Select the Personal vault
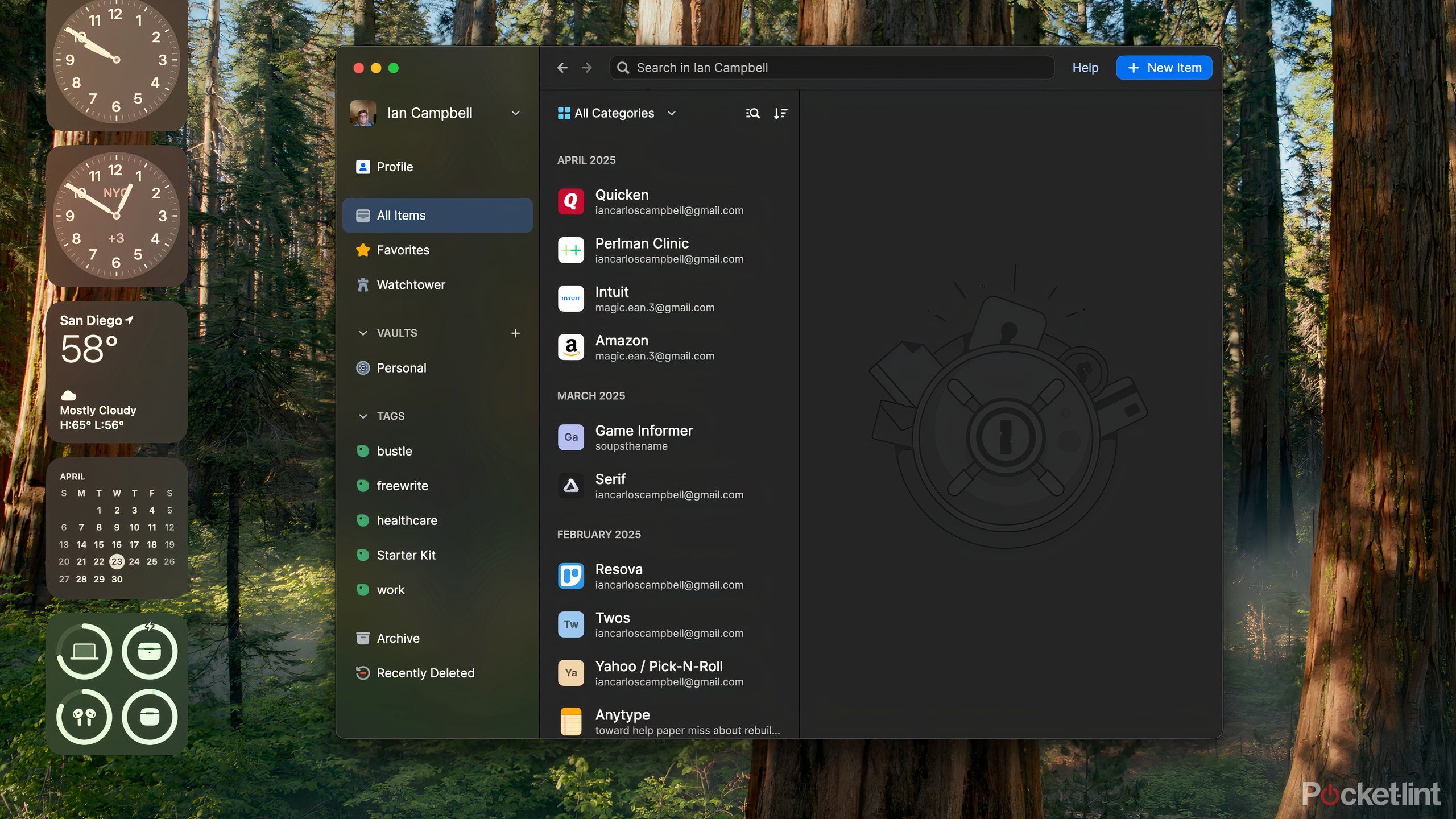This screenshot has height=819, width=1456. click(437, 368)
